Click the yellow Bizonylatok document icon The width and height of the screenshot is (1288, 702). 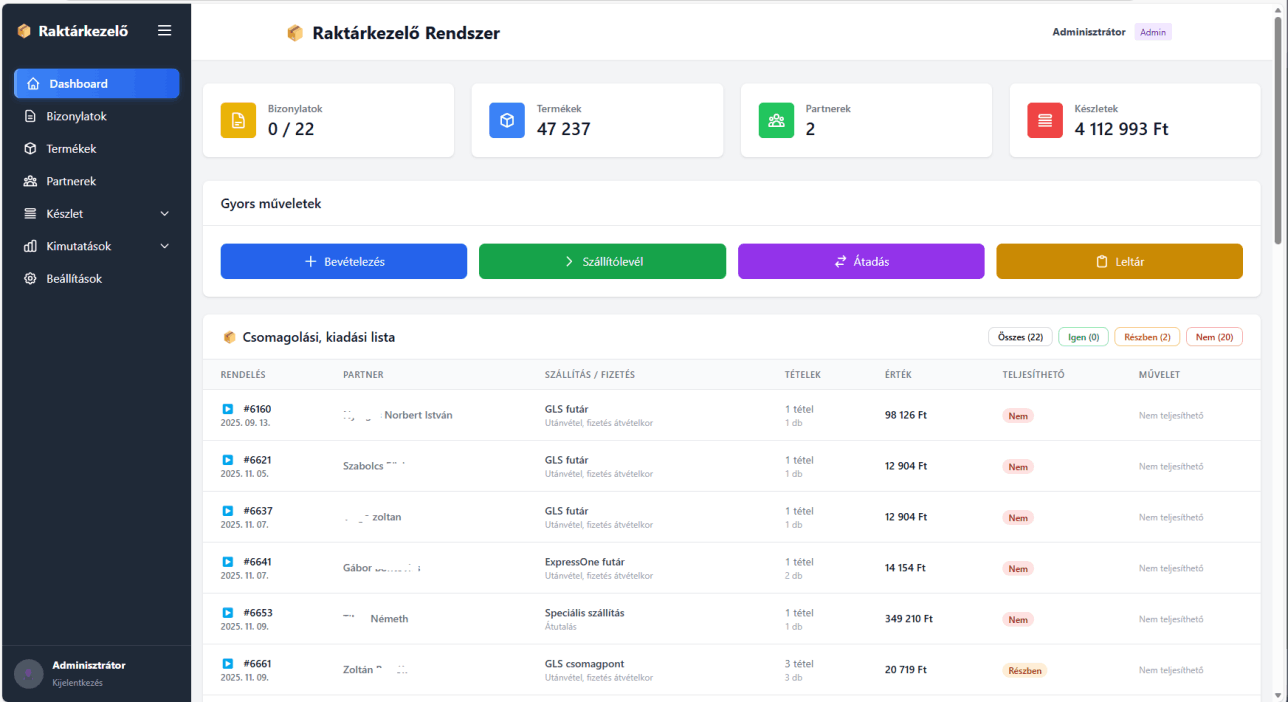[238, 120]
